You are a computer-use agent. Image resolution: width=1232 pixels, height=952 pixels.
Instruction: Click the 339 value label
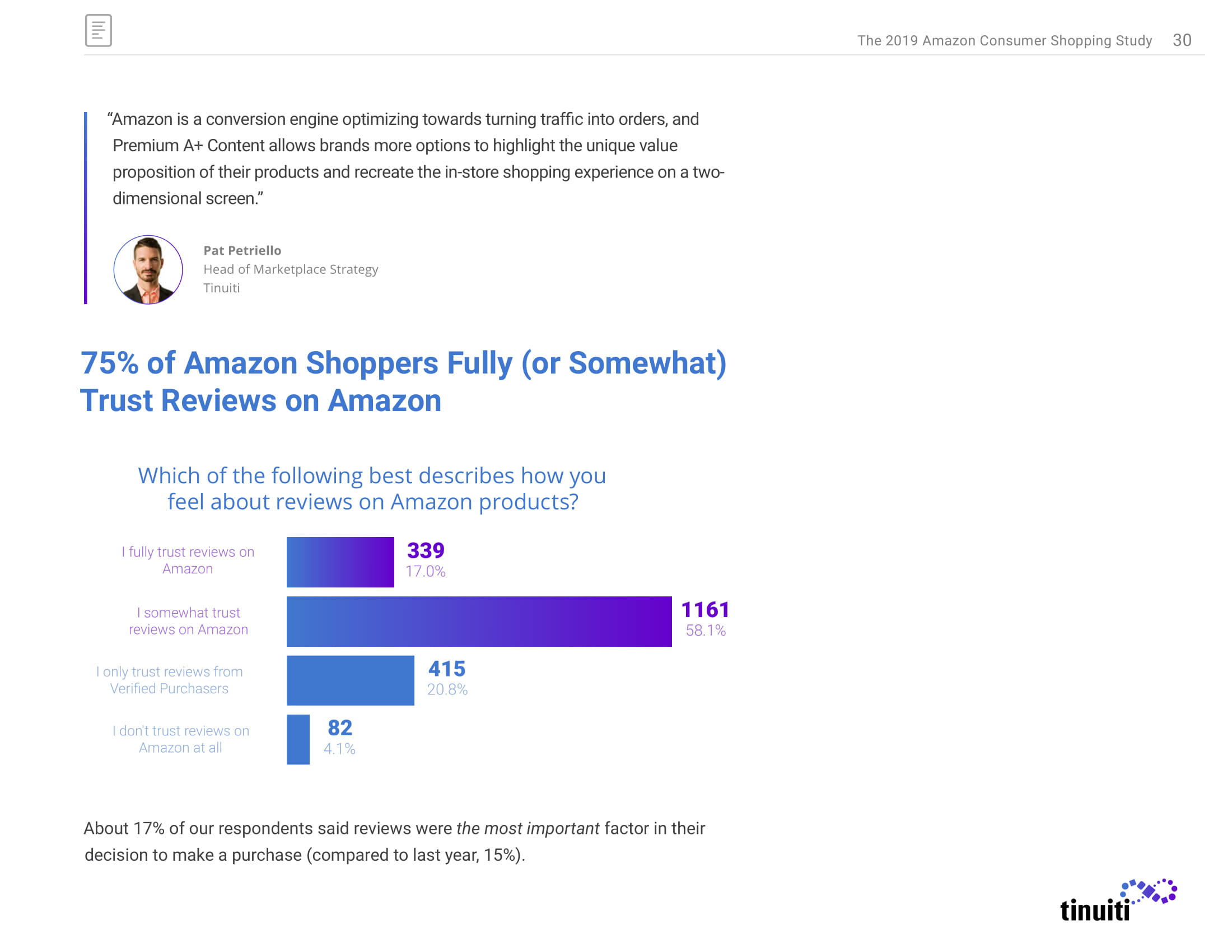(x=426, y=550)
